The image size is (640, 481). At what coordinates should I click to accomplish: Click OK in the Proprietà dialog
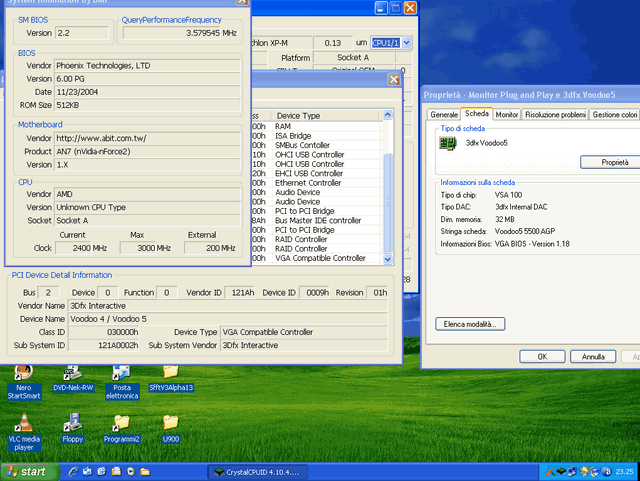point(542,356)
